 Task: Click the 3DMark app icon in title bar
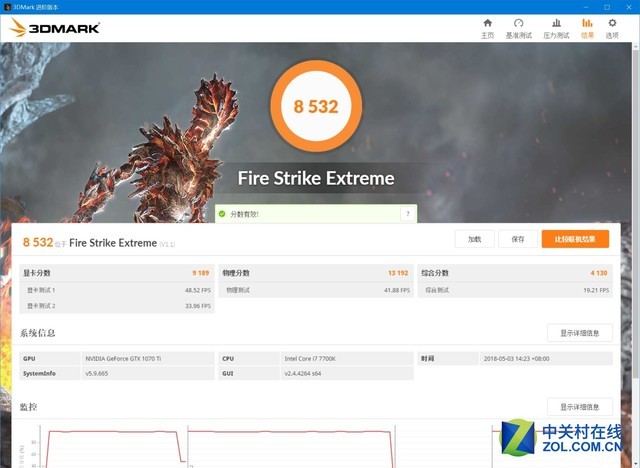click(x=6, y=6)
